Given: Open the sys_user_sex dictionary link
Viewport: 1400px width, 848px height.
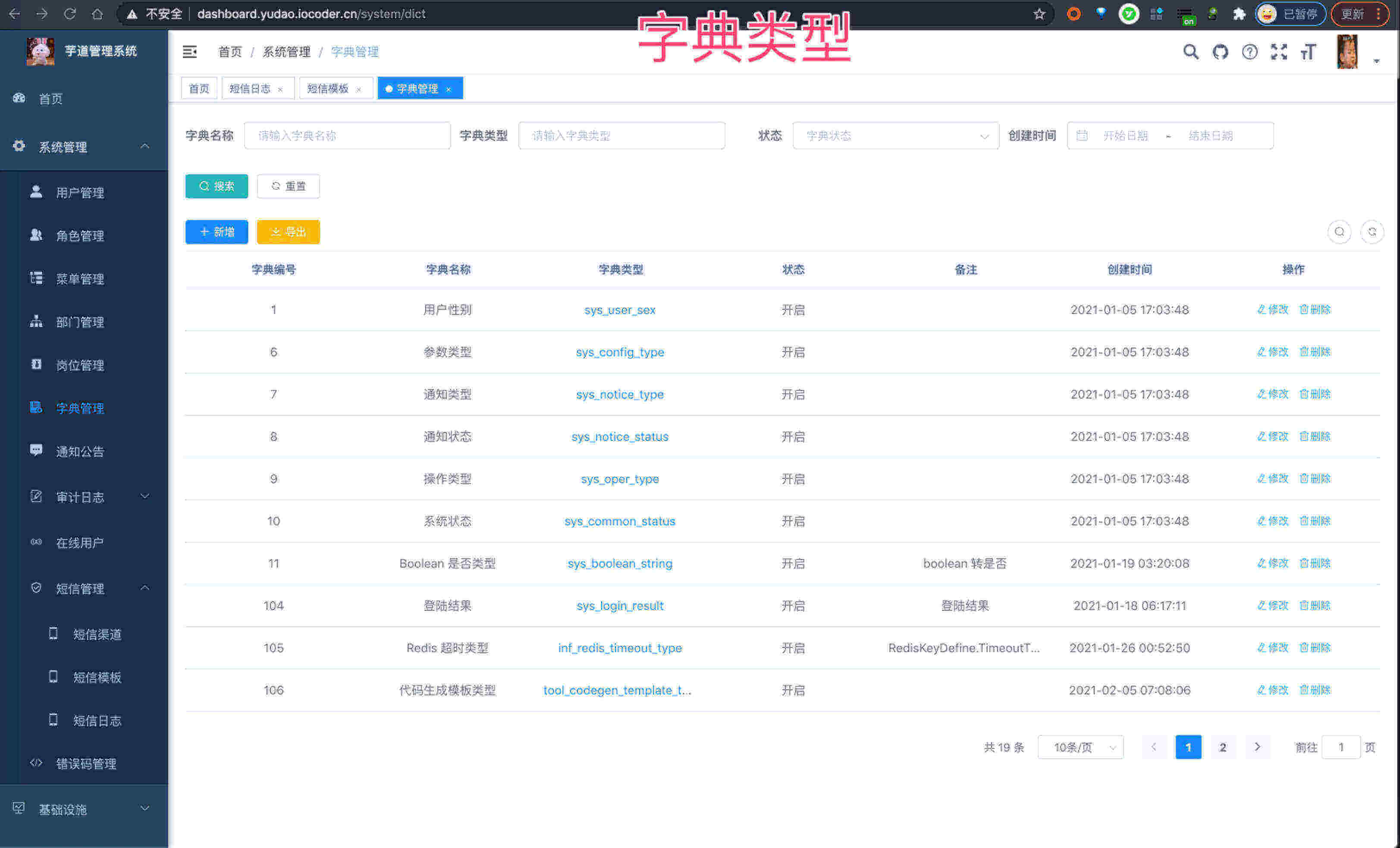Looking at the screenshot, I should pyautogui.click(x=620, y=310).
